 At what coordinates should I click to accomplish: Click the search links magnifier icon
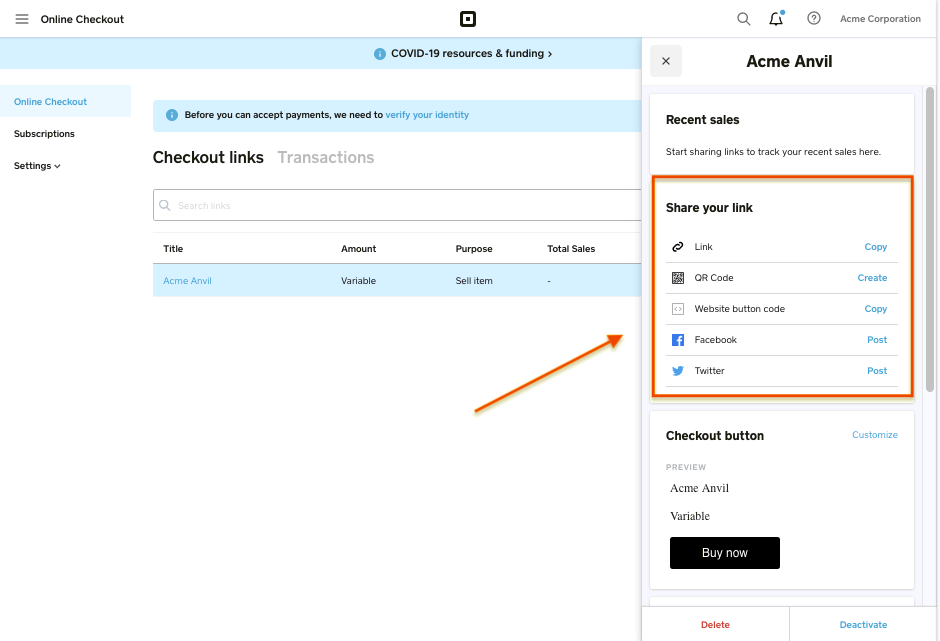click(165, 205)
